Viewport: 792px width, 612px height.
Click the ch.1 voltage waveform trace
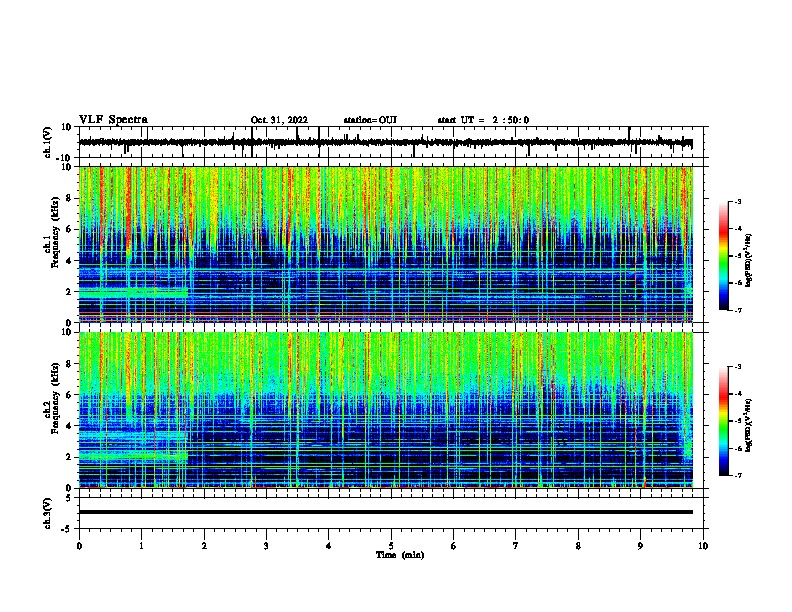[385, 143]
